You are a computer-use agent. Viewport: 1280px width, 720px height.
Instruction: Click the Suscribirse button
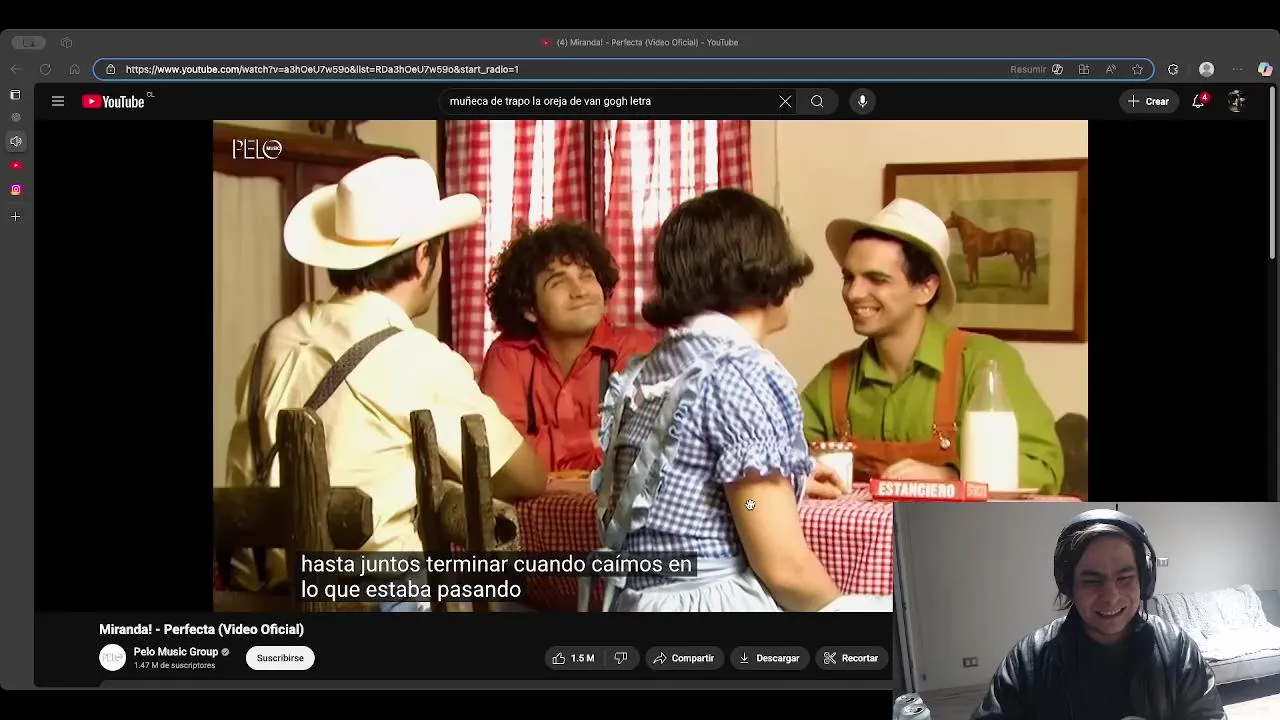coord(280,658)
